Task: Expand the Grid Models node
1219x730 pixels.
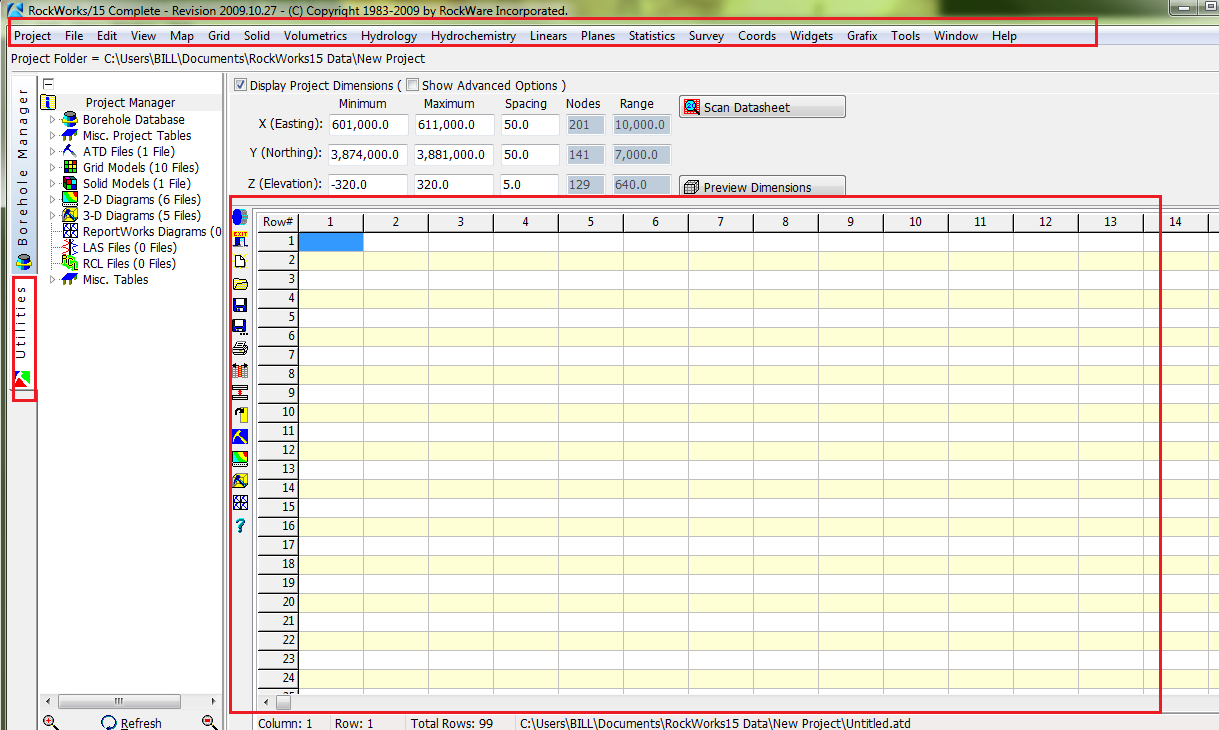Action: [x=53, y=168]
